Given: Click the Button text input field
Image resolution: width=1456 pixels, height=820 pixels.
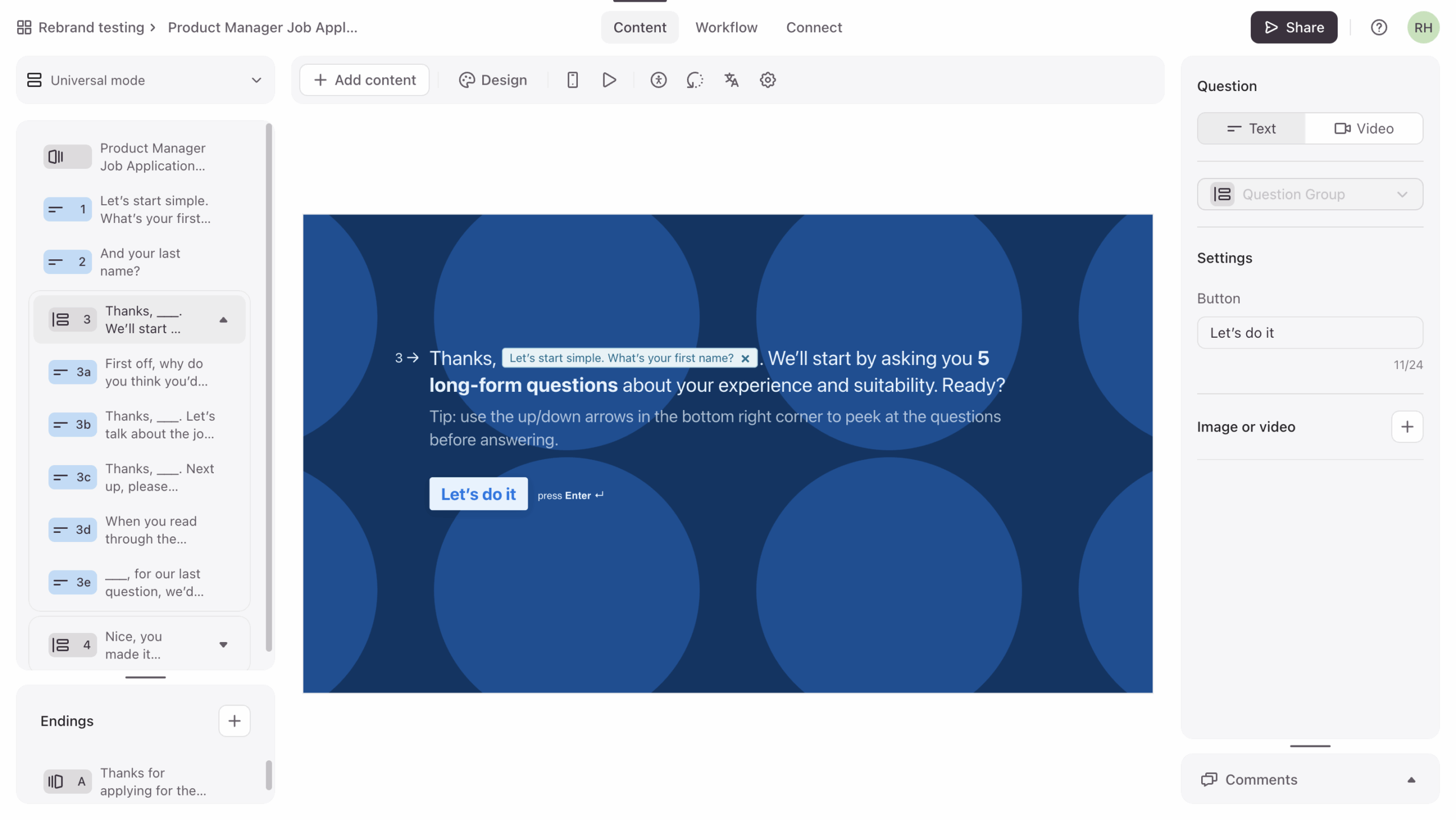Looking at the screenshot, I should (x=1309, y=333).
